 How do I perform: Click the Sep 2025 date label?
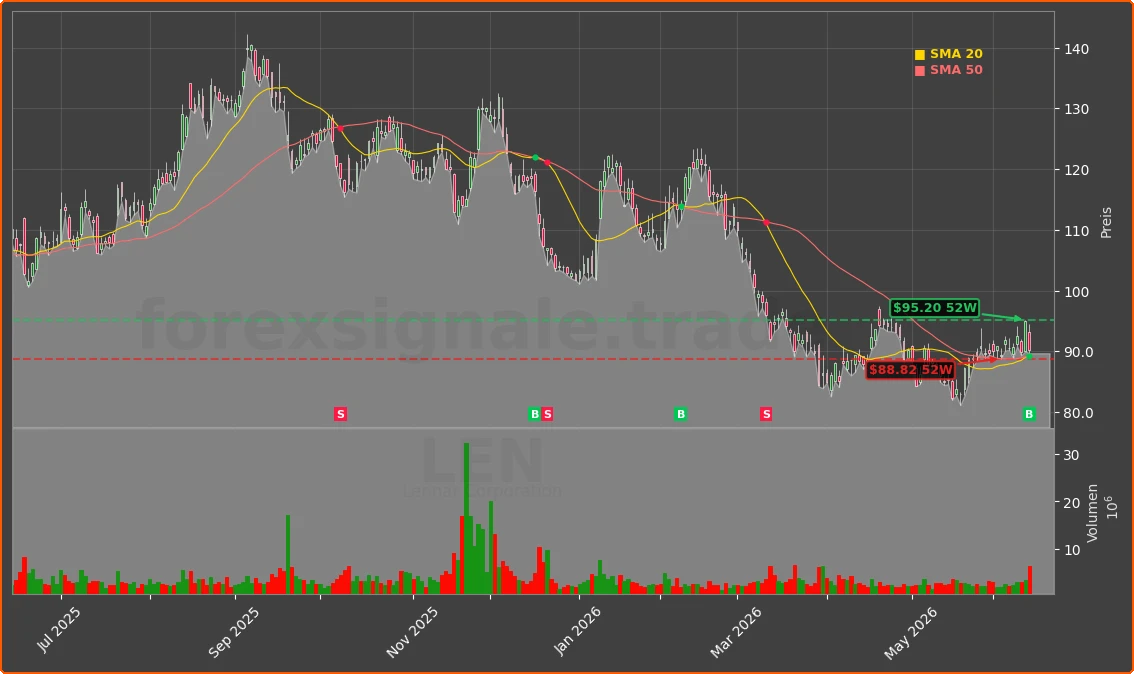point(233,632)
